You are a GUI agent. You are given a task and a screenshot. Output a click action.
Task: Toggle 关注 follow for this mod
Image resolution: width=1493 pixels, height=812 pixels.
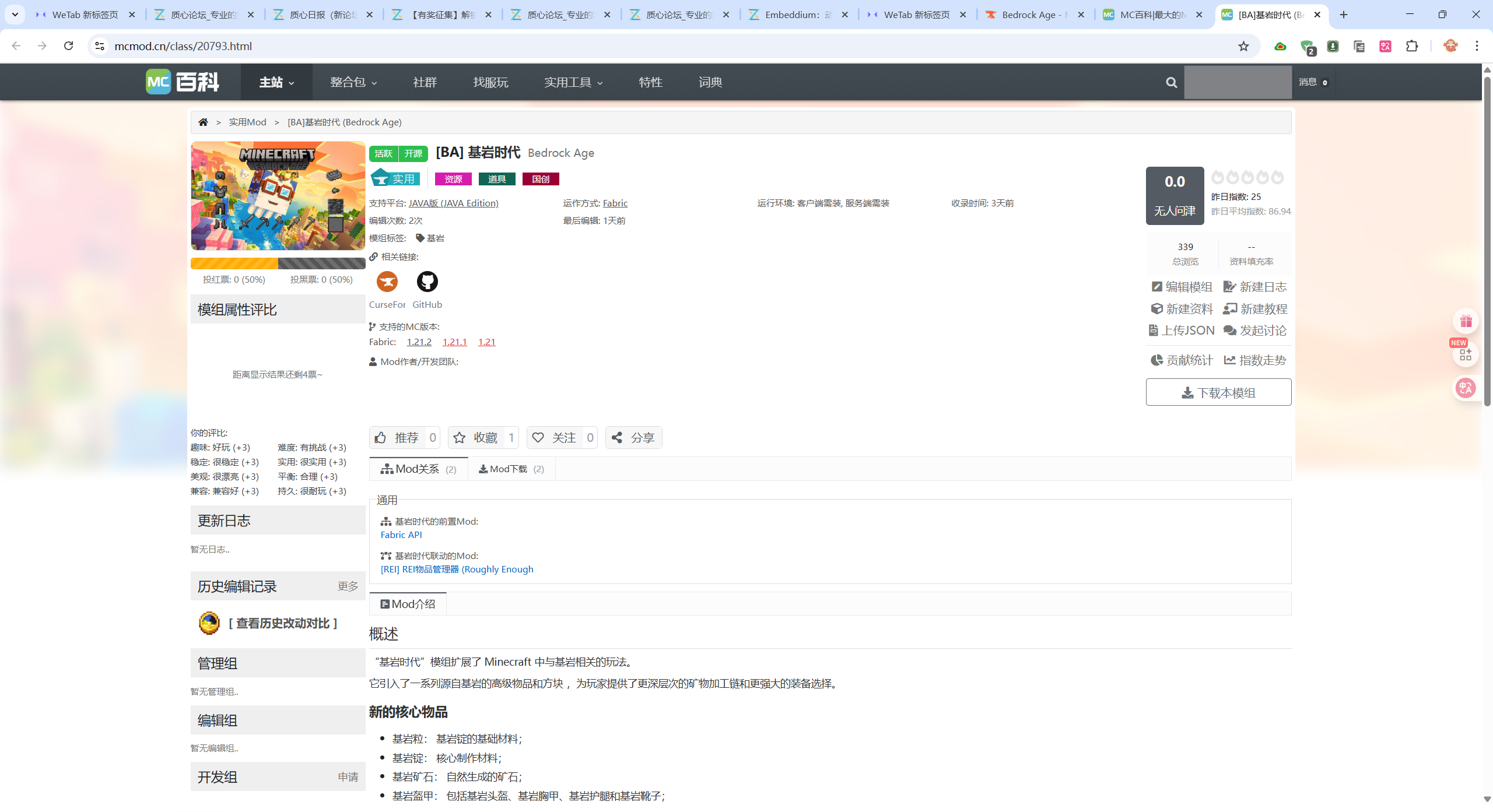click(x=562, y=438)
